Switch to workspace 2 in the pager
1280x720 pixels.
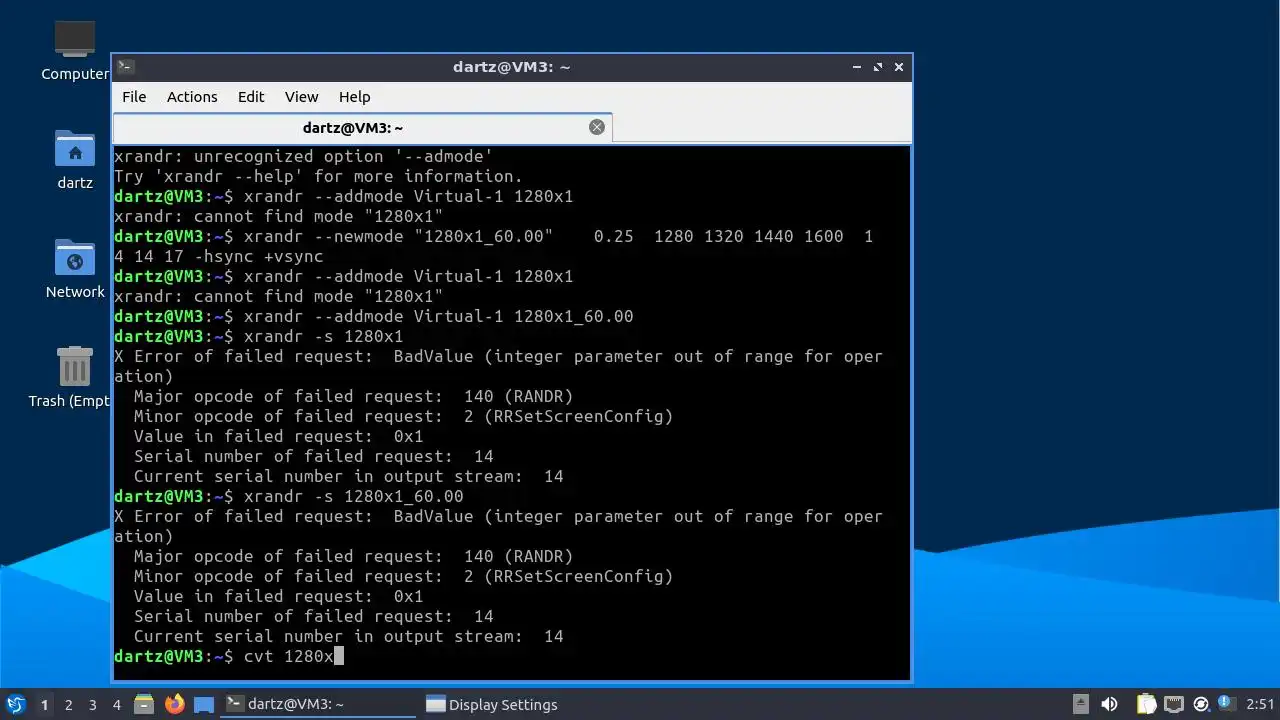pyautogui.click(x=68, y=704)
